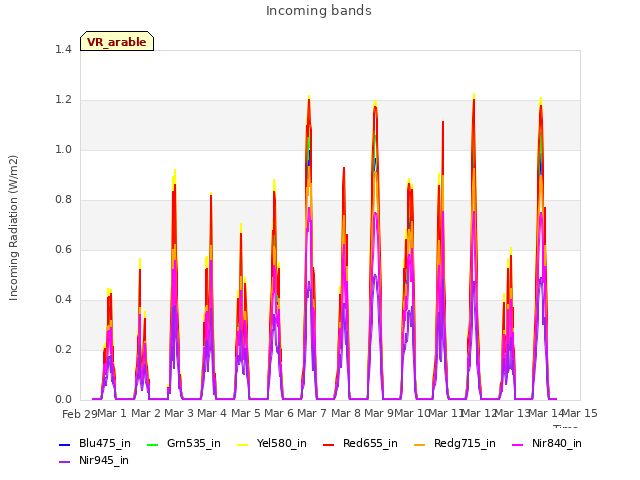Click the VR_arable site label
640x480 pixels.
(117, 42)
